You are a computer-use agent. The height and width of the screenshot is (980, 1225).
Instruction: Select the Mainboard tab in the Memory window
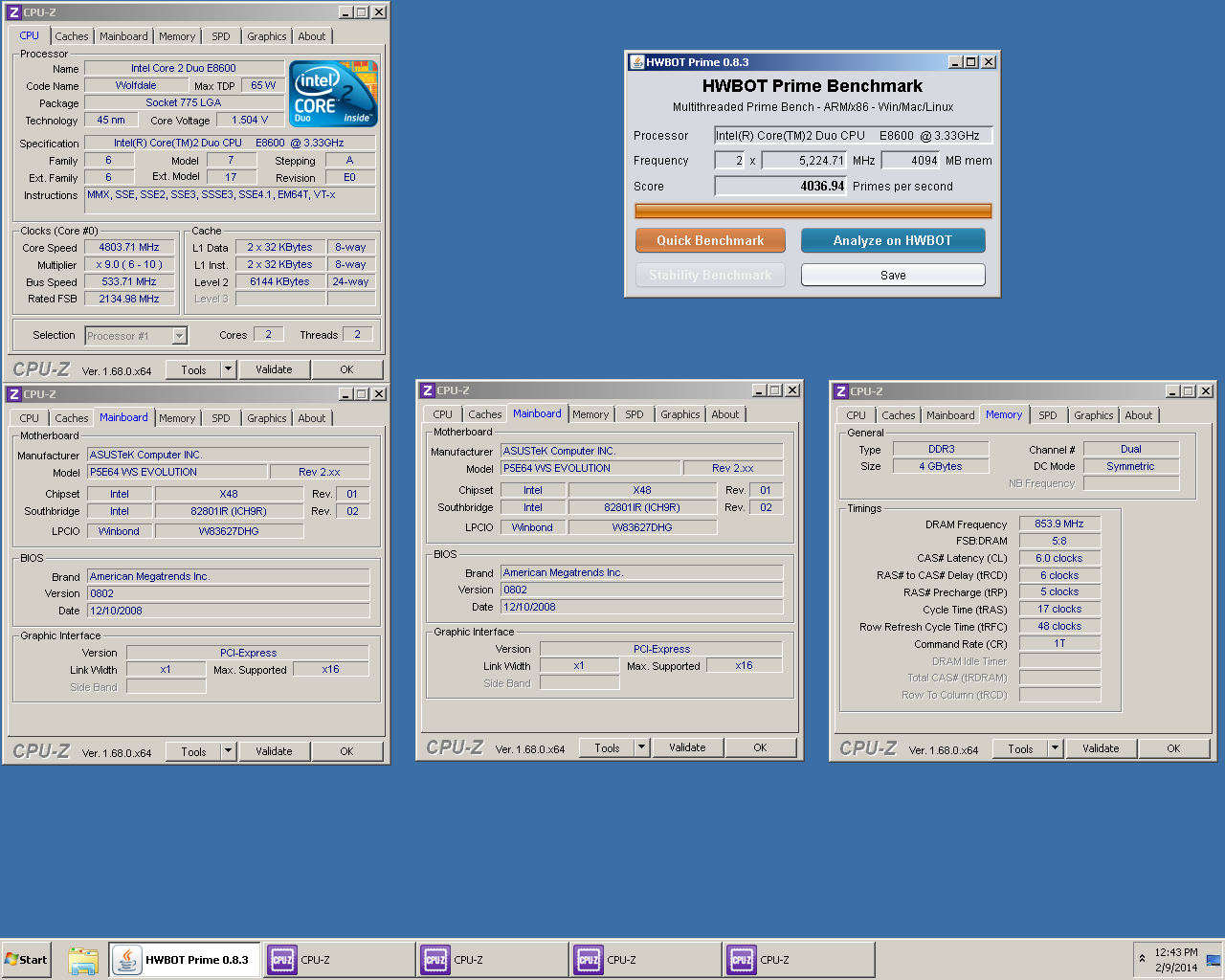point(950,415)
